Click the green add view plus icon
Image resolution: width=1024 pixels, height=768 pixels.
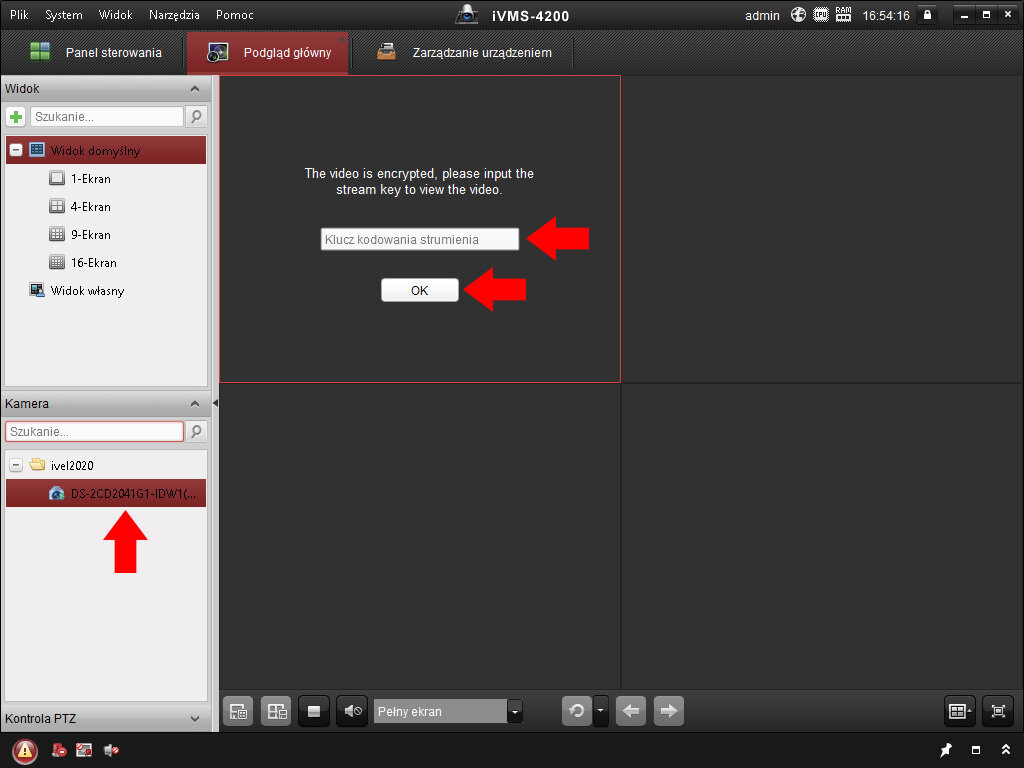pyautogui.click(x=16, y=117)
